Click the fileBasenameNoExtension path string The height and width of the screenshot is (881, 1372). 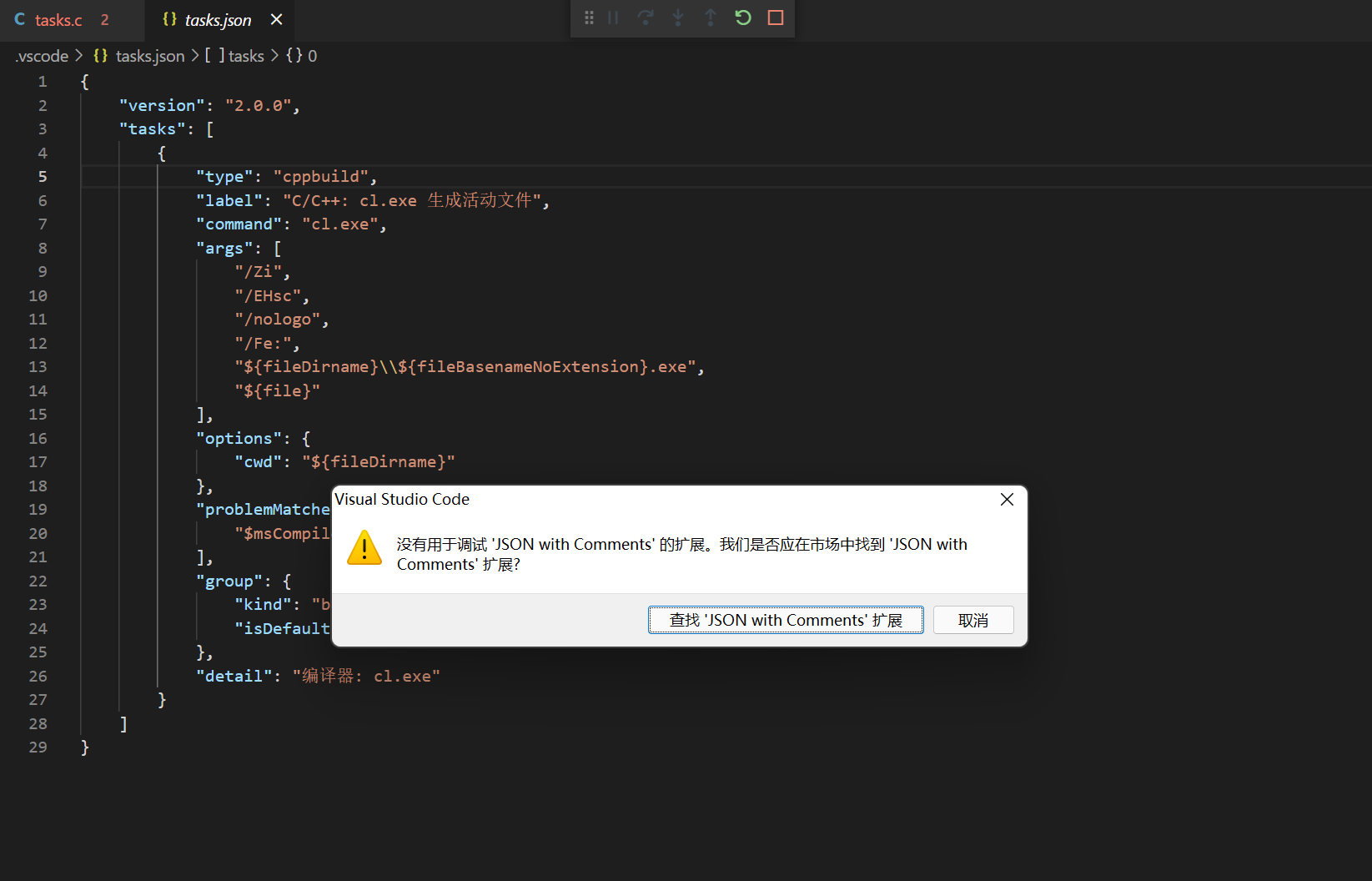click(x=465, y=367)
